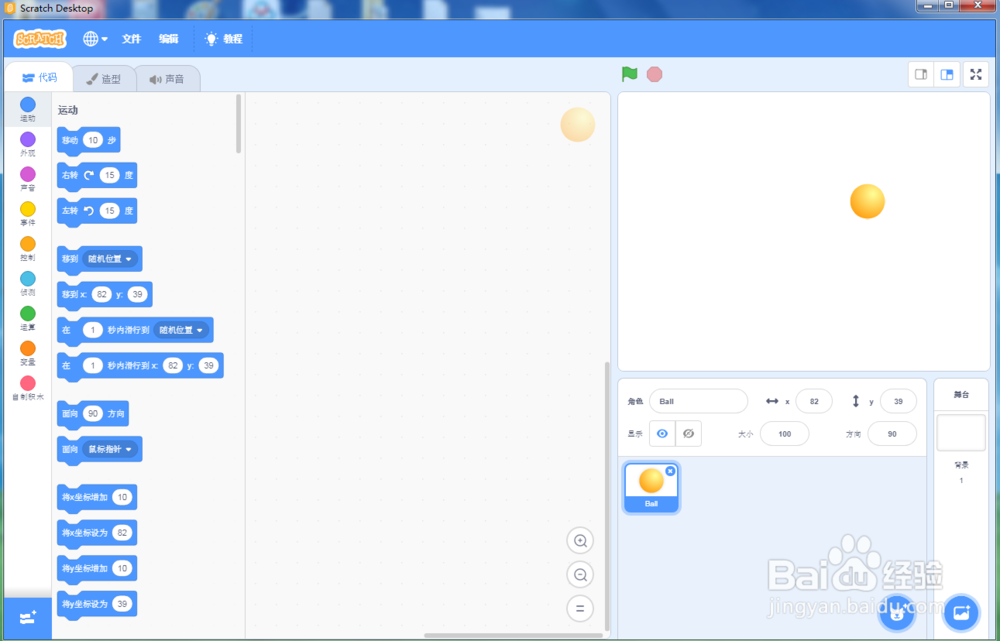
Task: Select the Ball sprite thumbnail
Action: click(x=651, y=486)
